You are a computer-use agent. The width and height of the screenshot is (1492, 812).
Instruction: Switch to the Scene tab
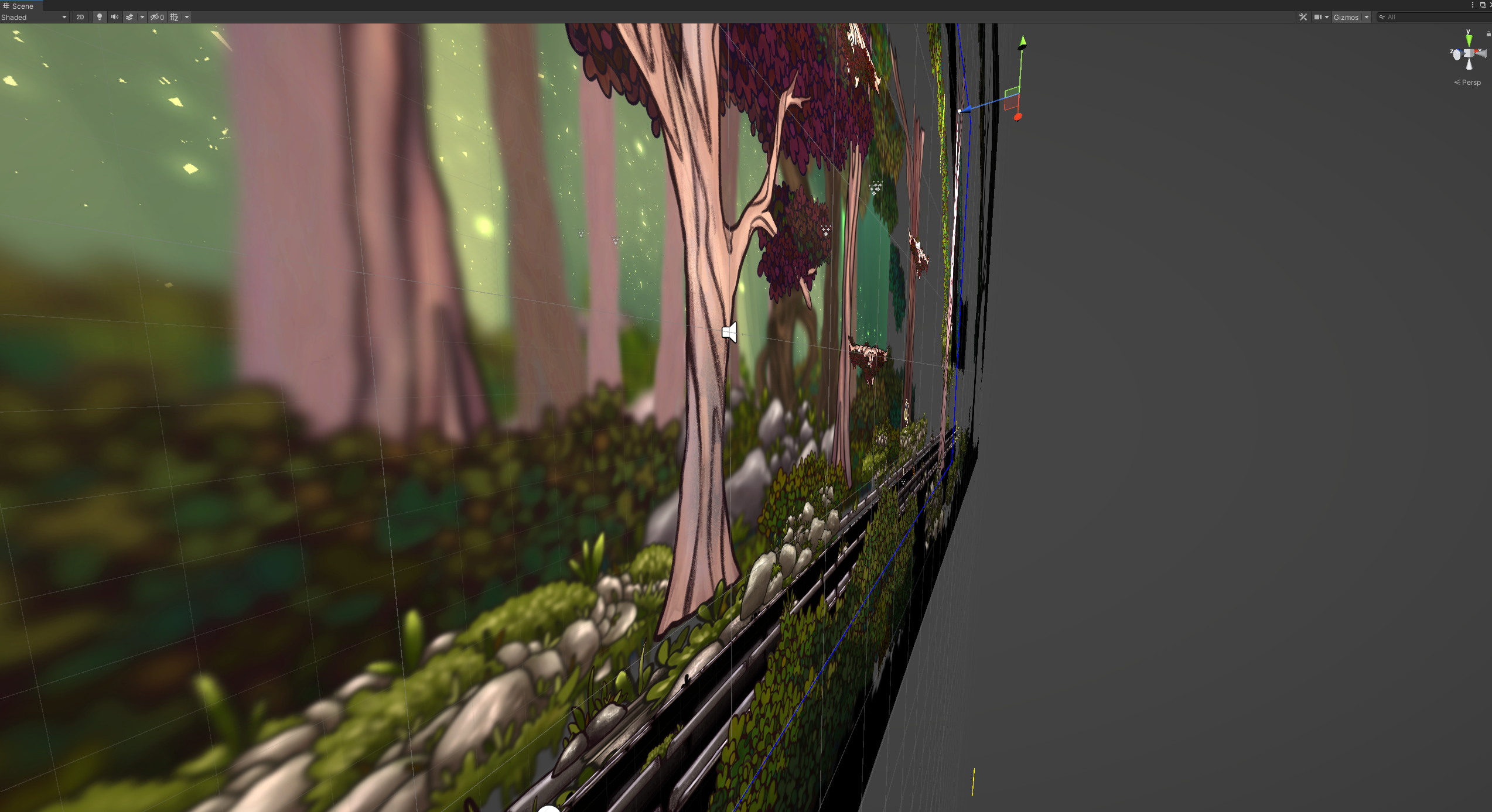coord(19,6)
